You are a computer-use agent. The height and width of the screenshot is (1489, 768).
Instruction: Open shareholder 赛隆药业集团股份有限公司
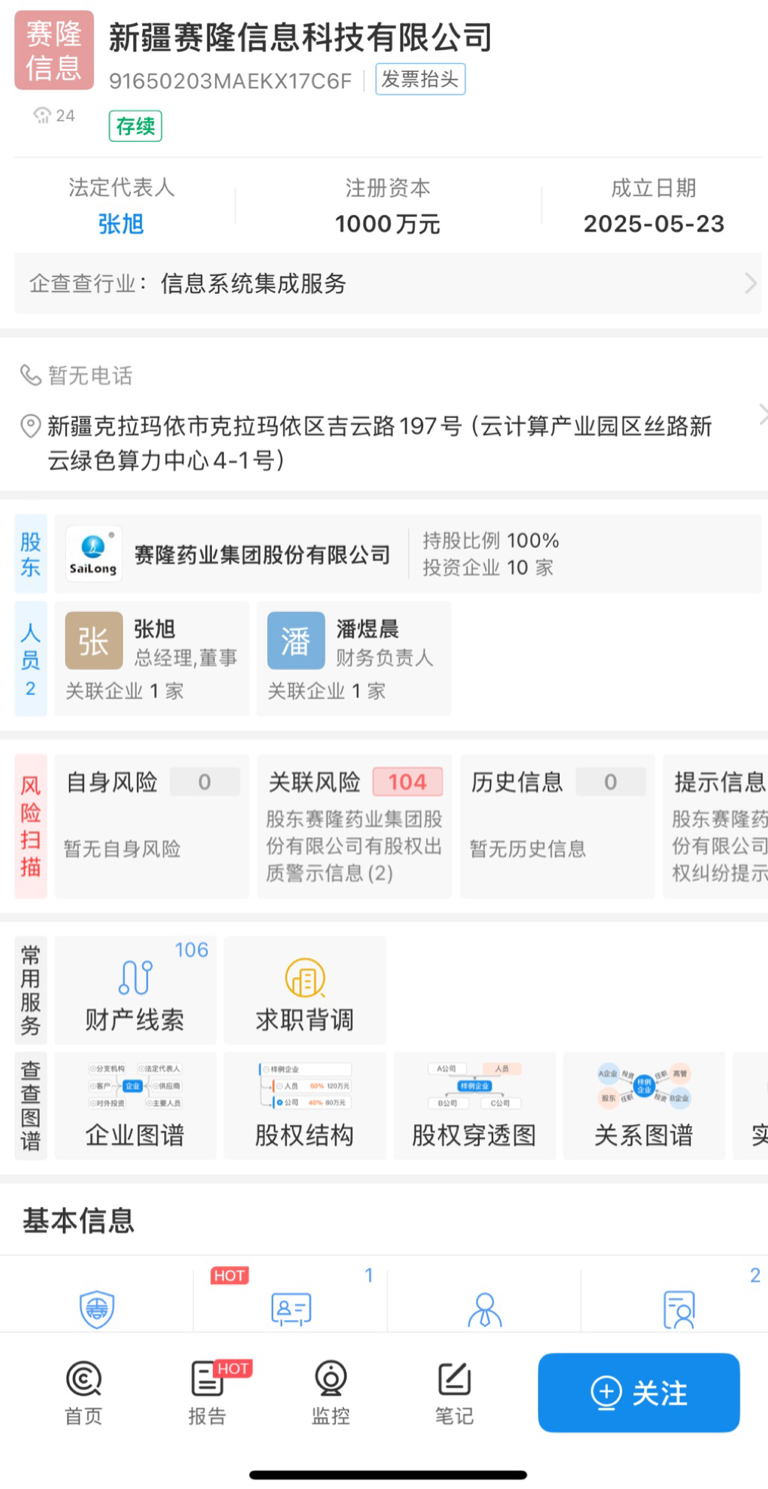(x=262, y=555)
